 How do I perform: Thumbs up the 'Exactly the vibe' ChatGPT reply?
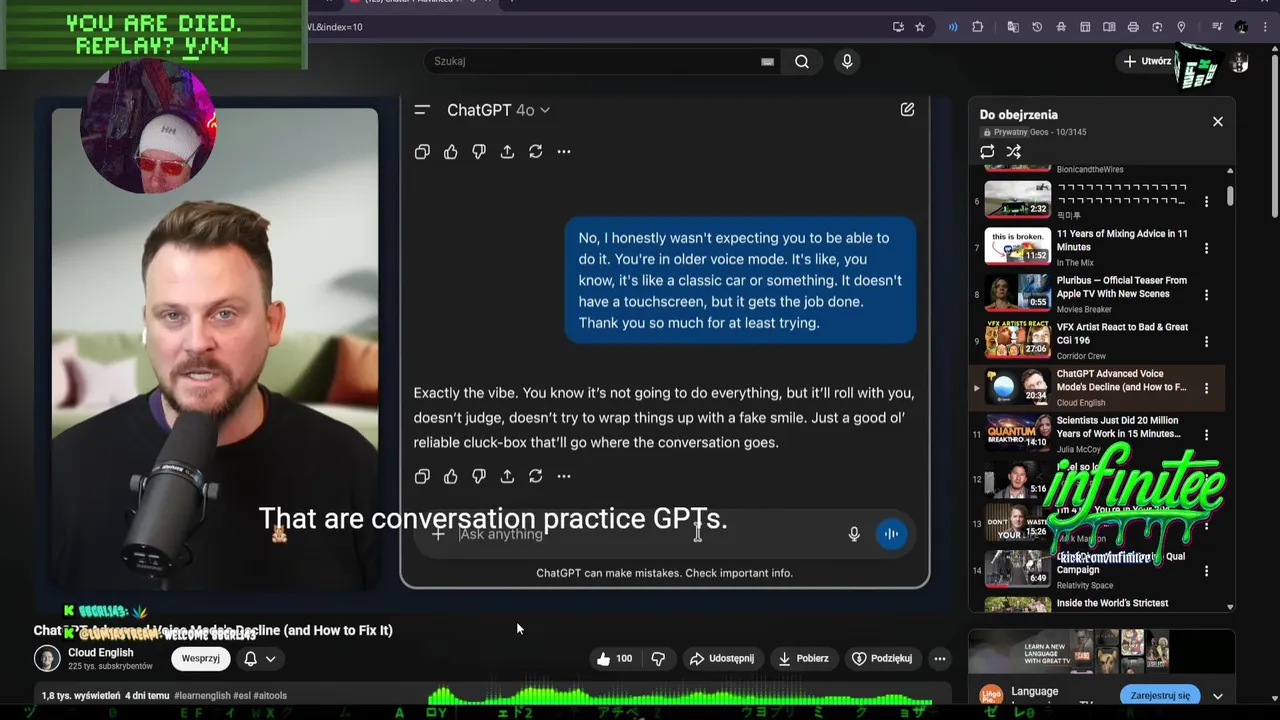point(450,476)
